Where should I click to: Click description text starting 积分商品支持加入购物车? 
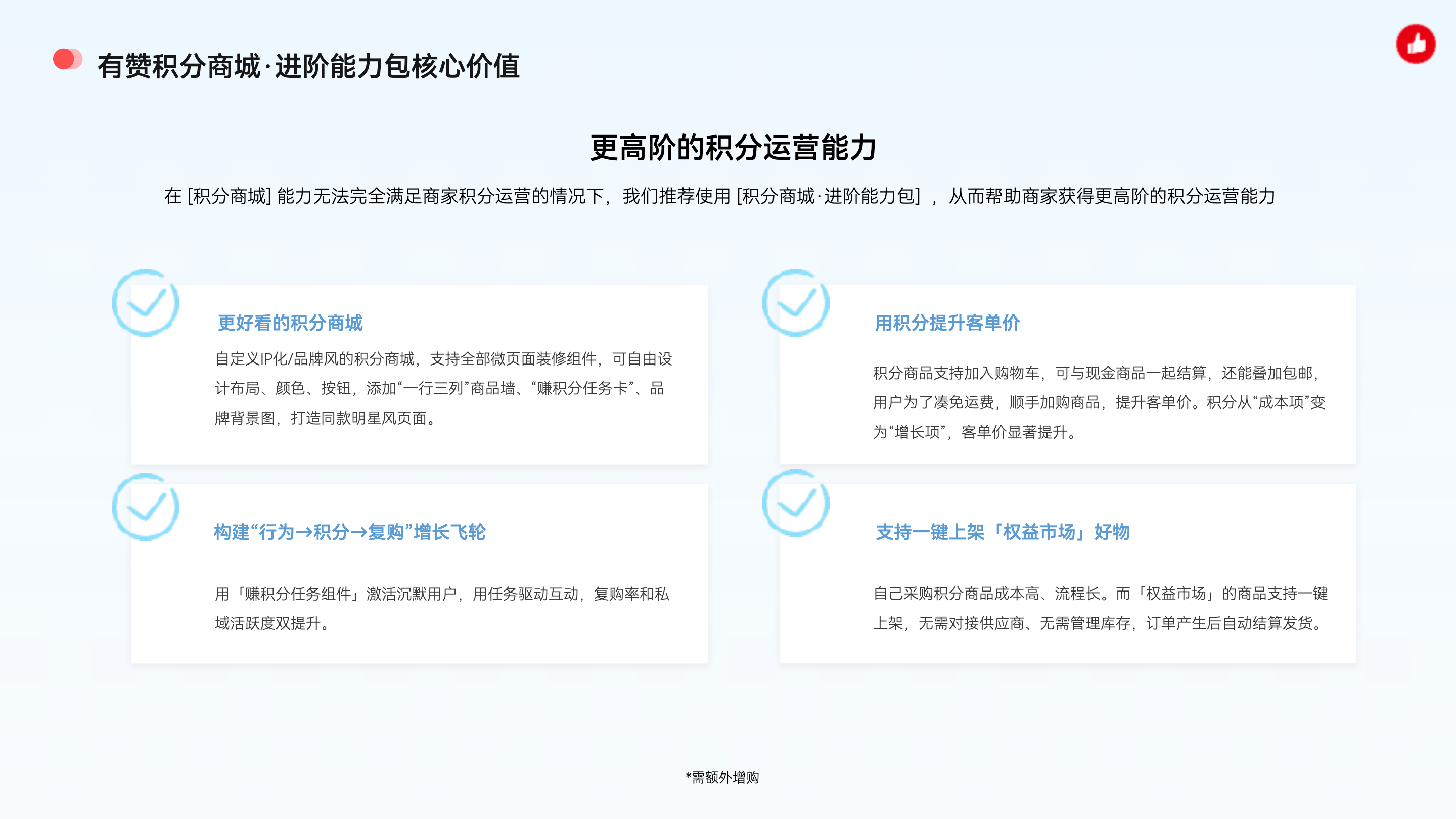pyautogui.click(x=1096, y=373)
